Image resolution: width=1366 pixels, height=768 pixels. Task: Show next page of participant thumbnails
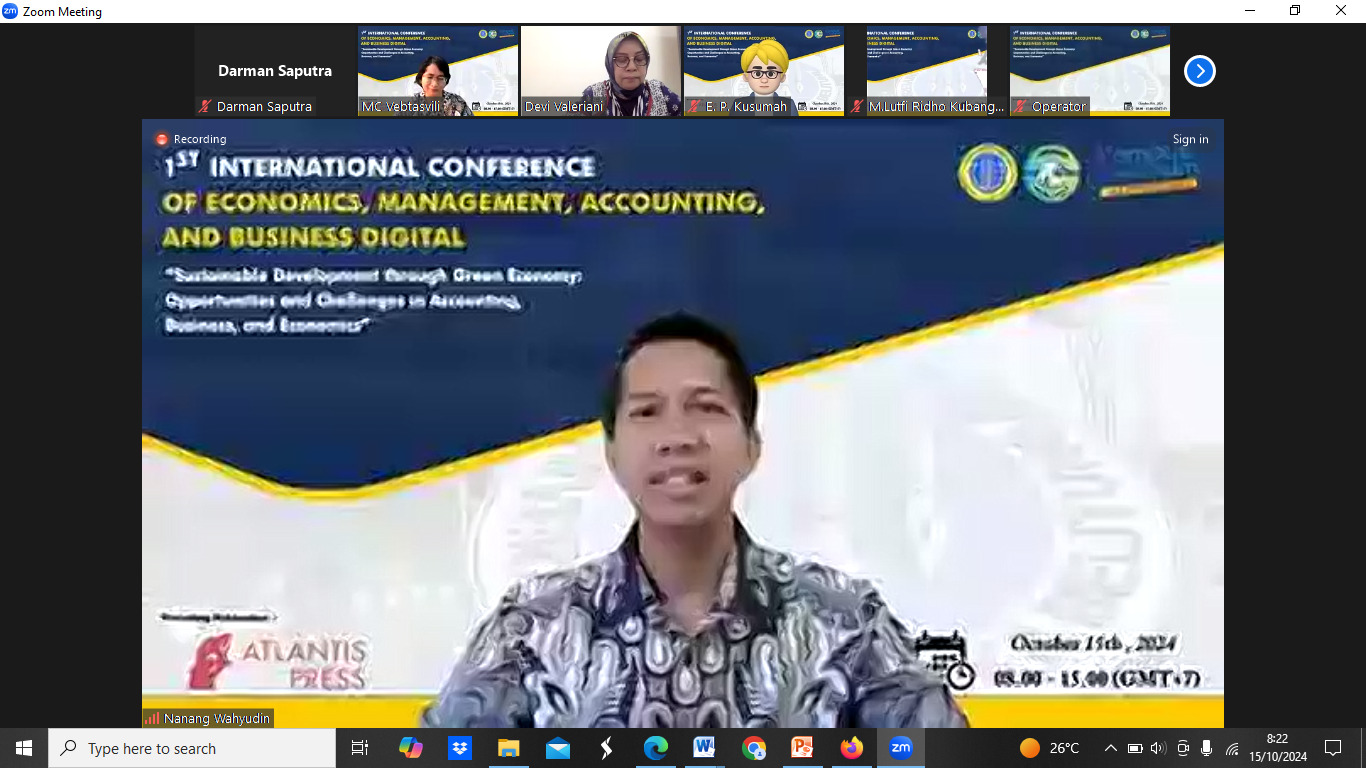1199,71
